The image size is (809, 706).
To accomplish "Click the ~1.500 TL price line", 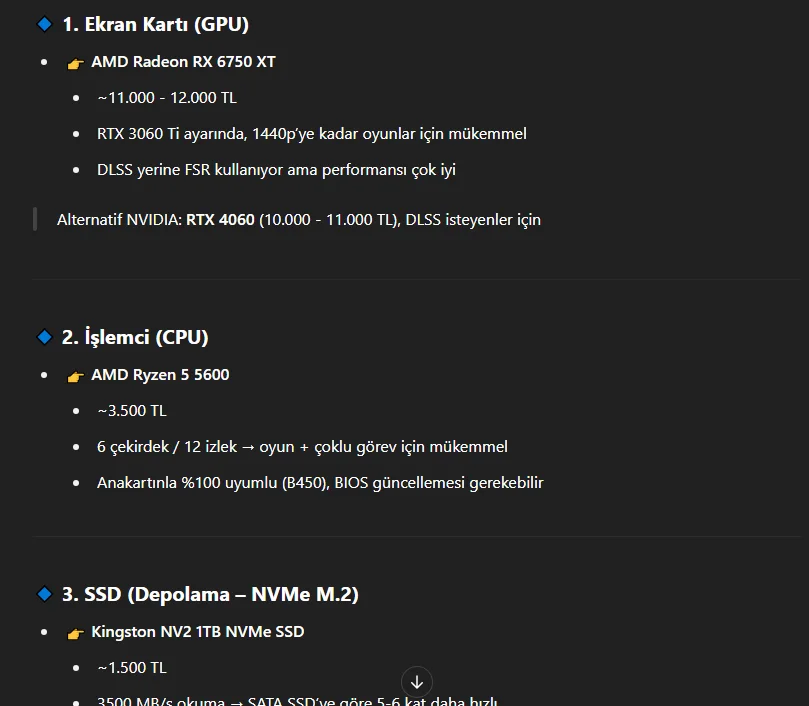I will (132, 668).
